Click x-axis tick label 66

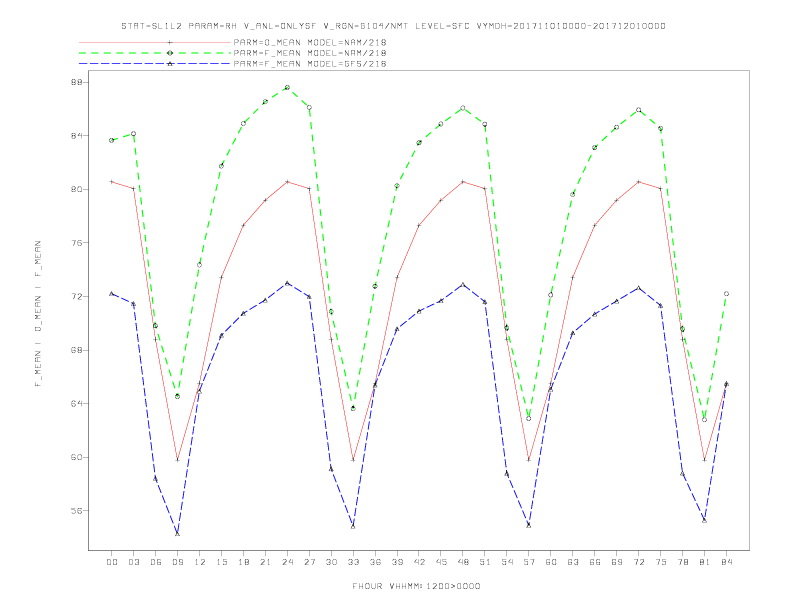595,562
